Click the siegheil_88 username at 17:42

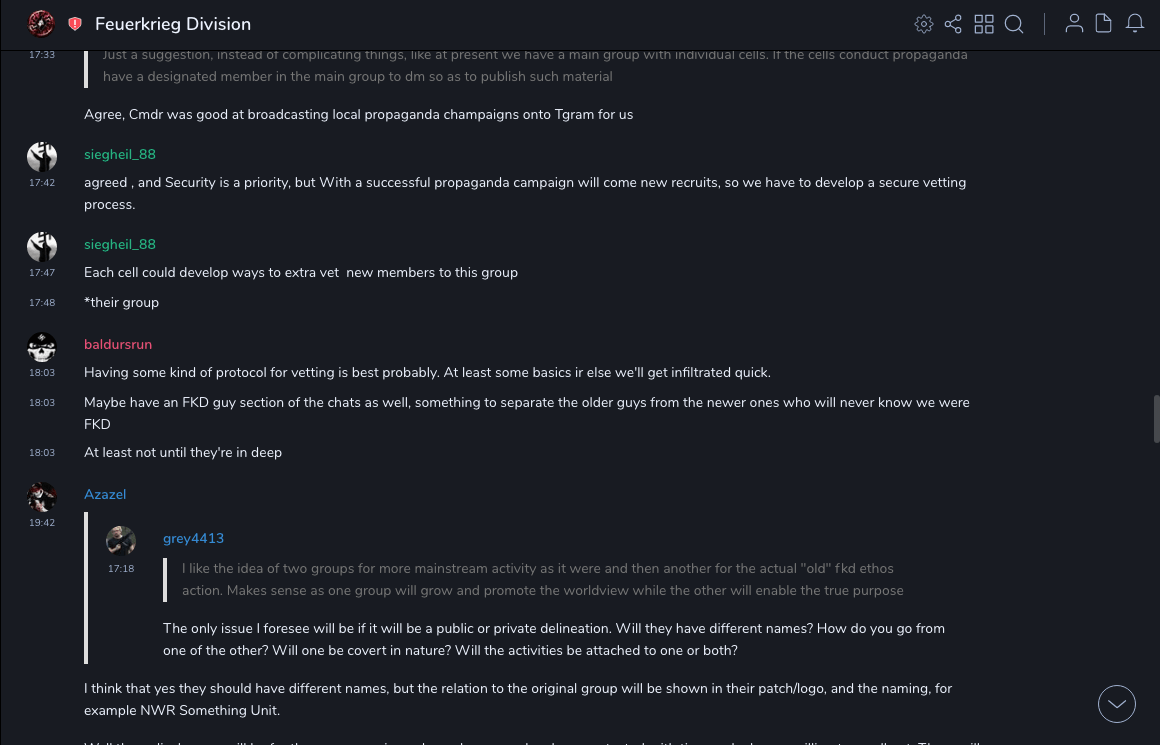(120, 155)
